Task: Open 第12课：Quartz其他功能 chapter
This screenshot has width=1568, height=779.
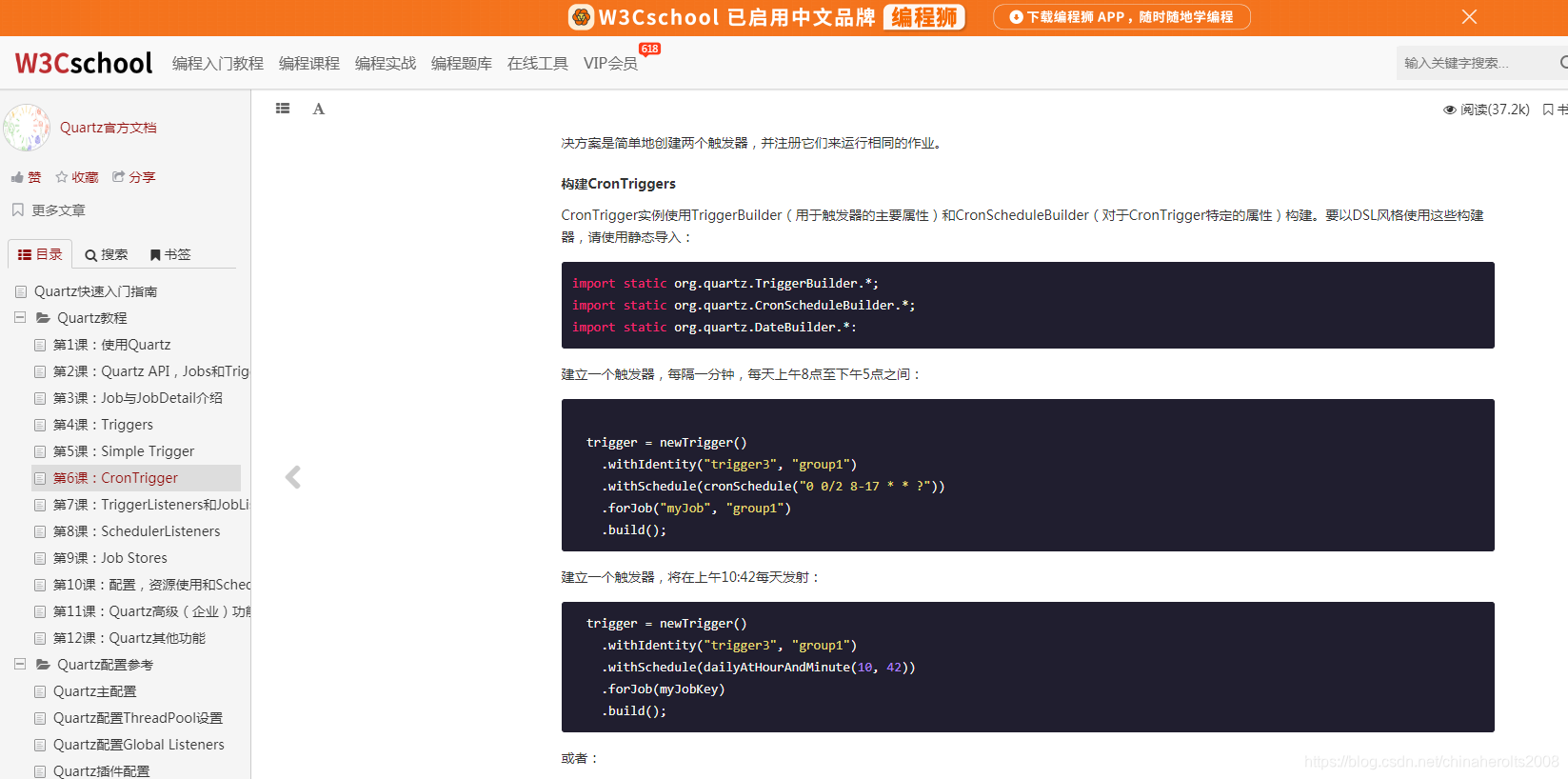Action: [129, 638]
